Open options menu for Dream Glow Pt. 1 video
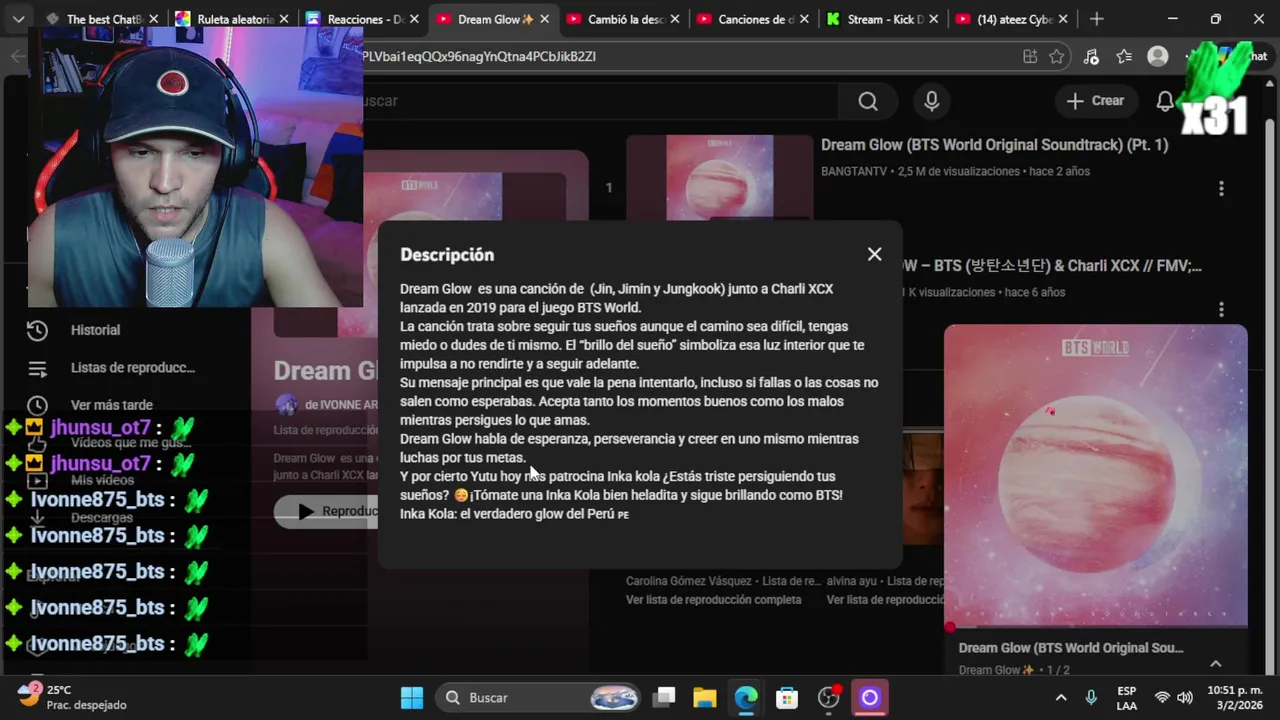The height and width of the screenshot is (720, 1280). coord(1221,188)
